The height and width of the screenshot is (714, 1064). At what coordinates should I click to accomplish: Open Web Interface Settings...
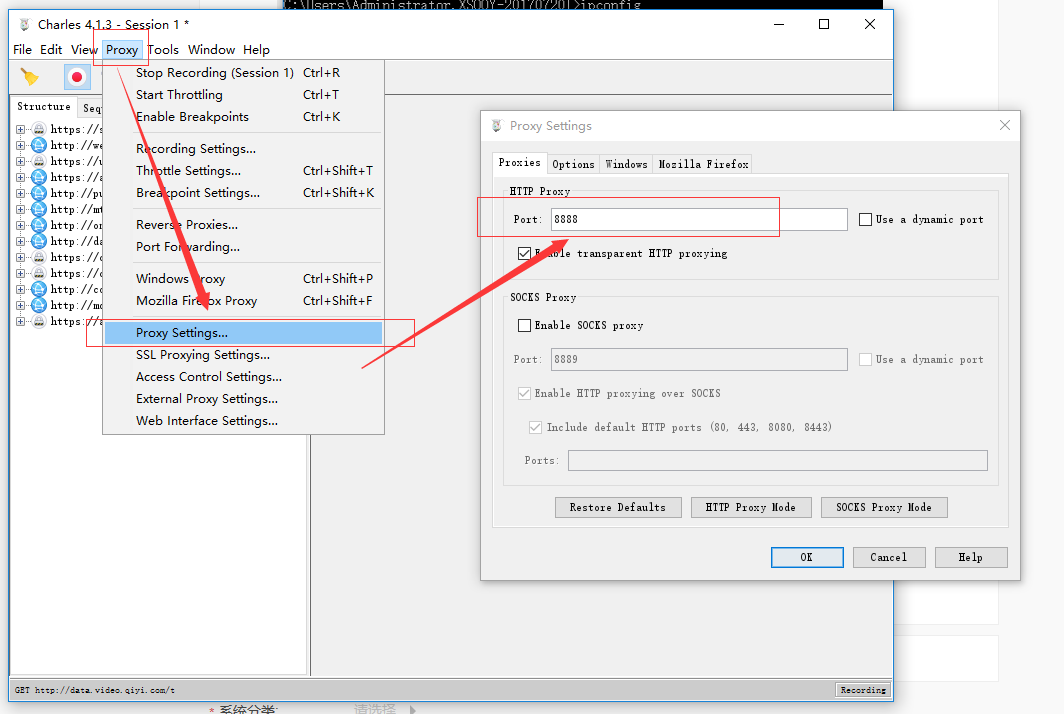[244, 421]
